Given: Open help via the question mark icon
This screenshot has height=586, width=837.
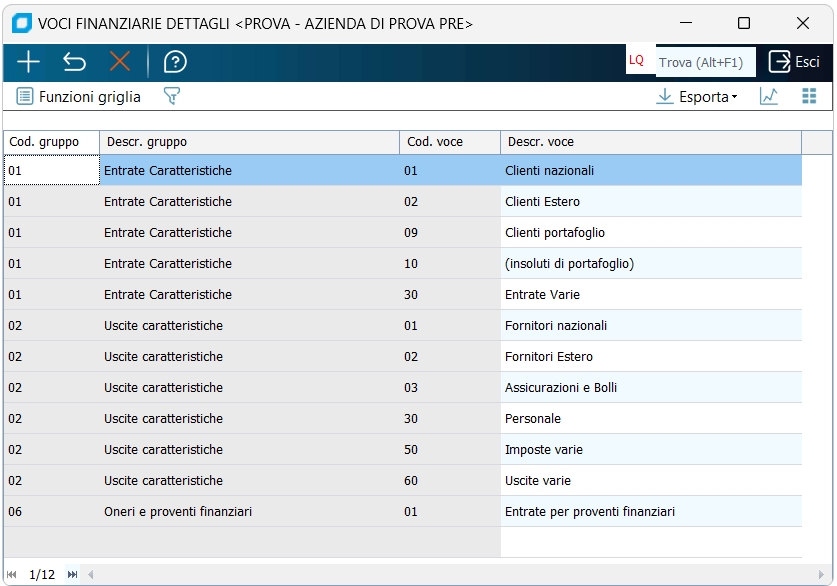Looking at the screenshot, I should [x=175, y=62].
